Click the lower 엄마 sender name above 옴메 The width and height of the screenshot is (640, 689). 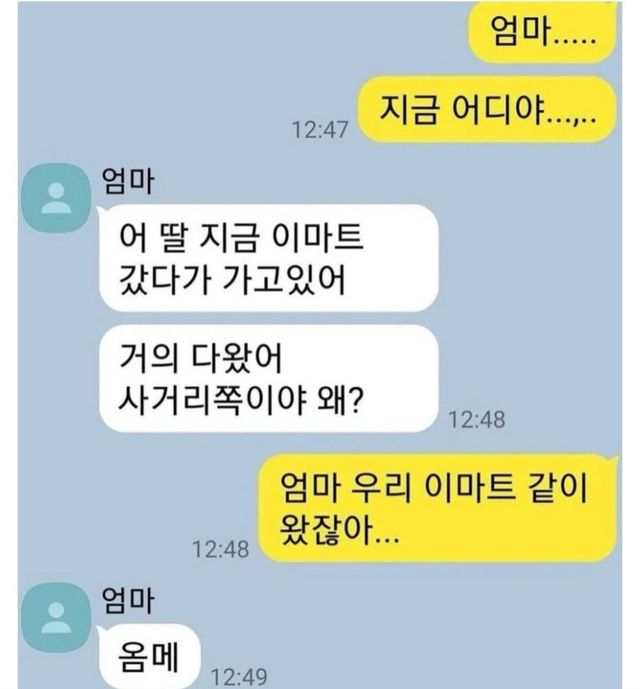pos(128,600)
